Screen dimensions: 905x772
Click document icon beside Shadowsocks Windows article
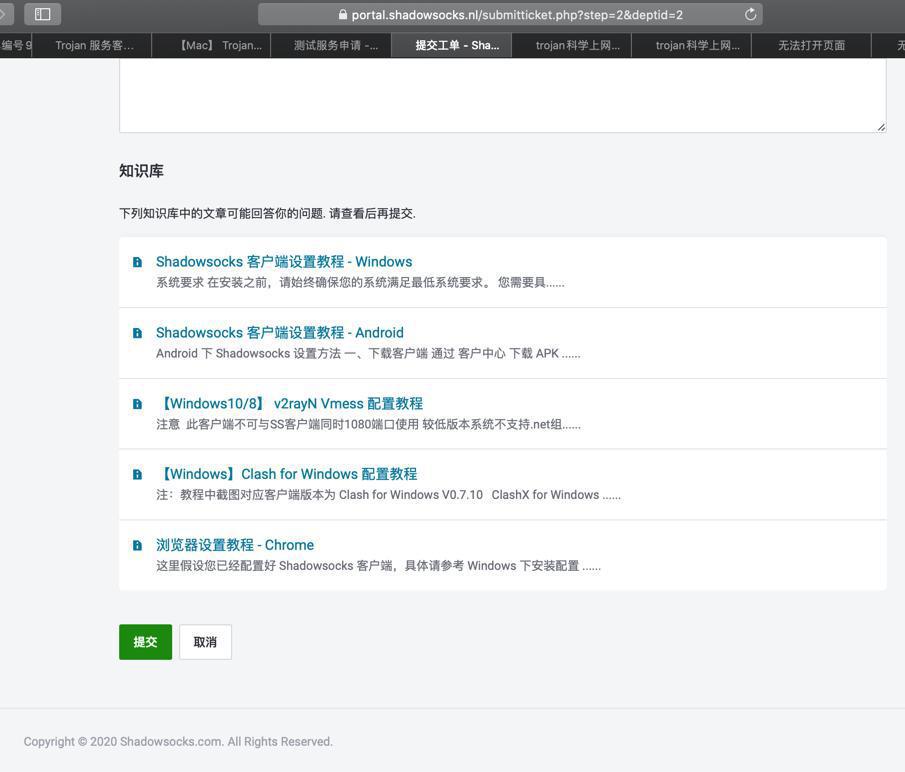click(x=137, y=262)
